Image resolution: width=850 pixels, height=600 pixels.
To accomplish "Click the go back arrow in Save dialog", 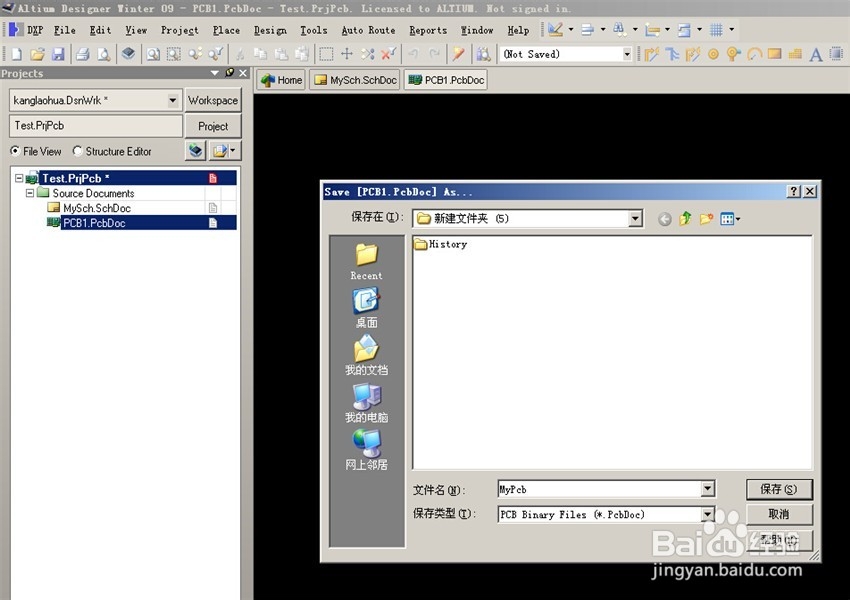I will coord(665,219).
